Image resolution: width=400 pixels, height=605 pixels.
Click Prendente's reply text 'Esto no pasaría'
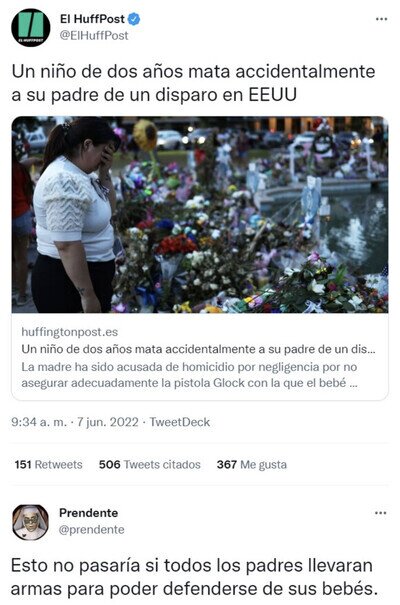coord(194,577)
